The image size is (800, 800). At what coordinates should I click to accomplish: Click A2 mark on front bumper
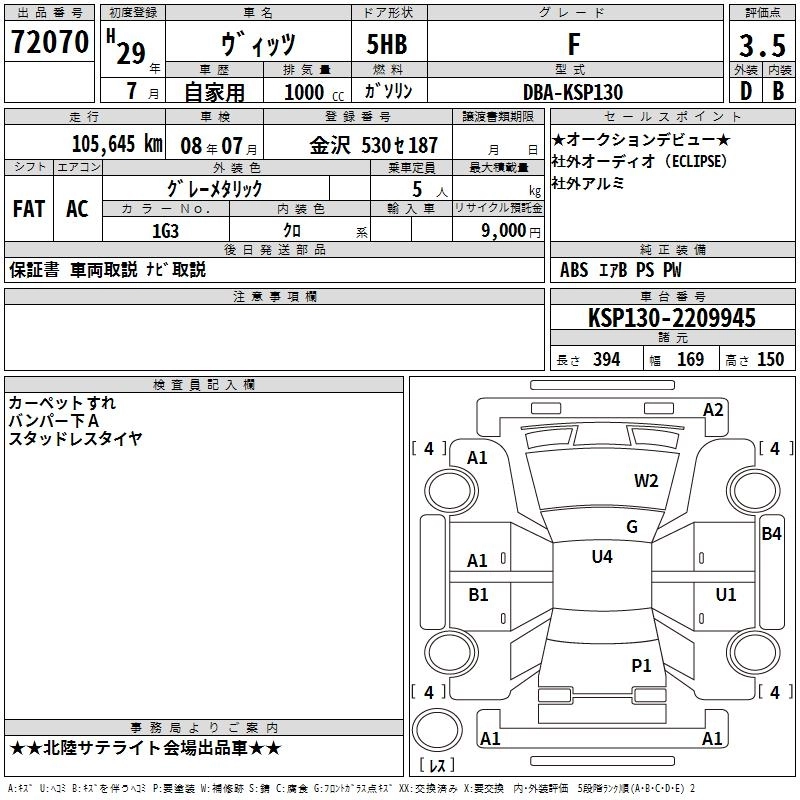pos(713,410)
